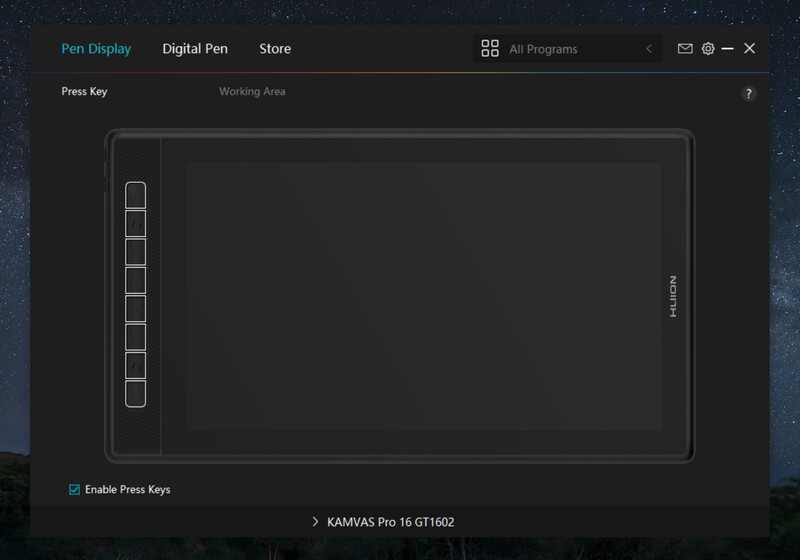Select the eighth bottom press key

pos(136,394)
